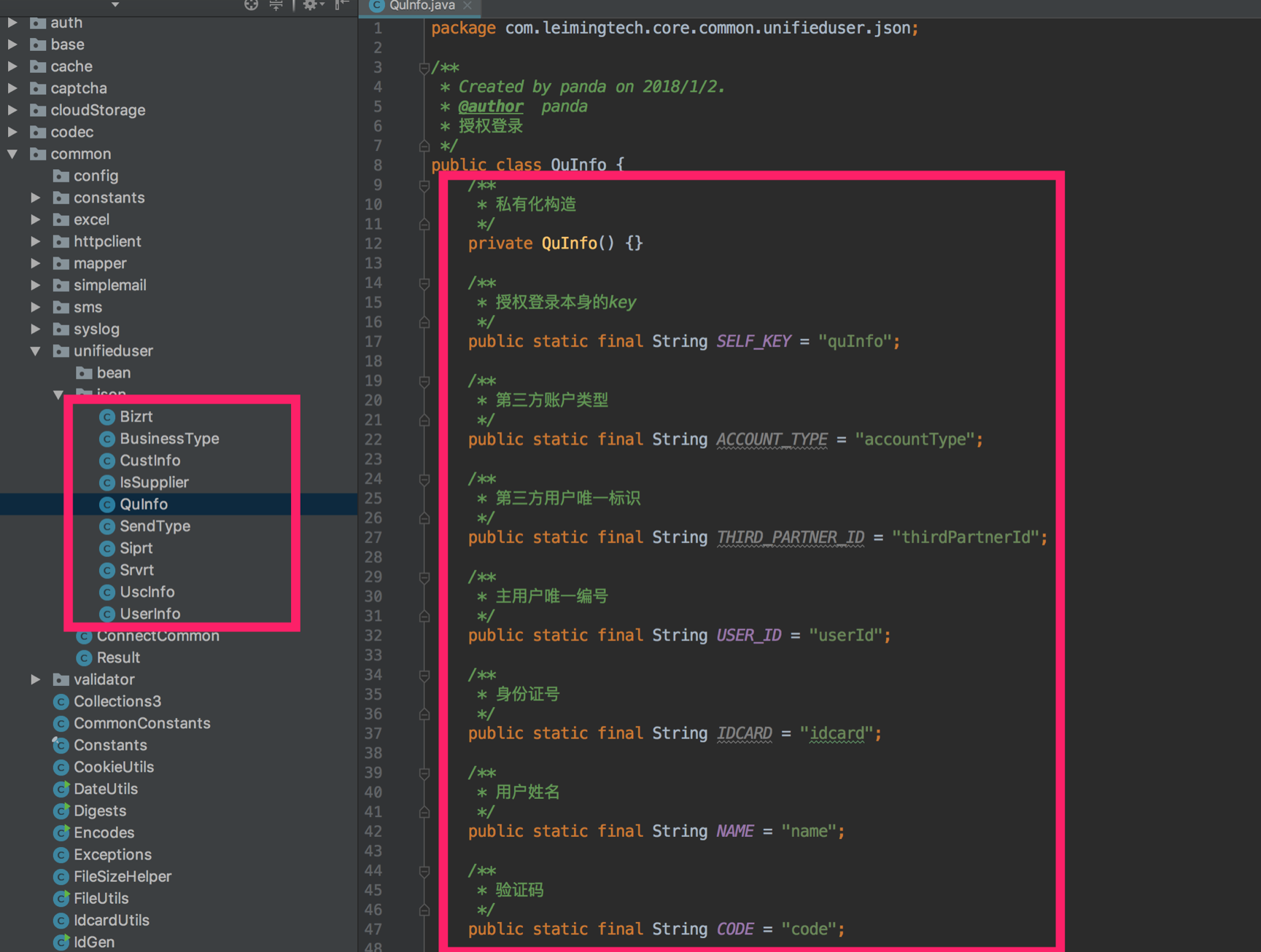Click the SELF_KEY constant name
Image resolution: width=1261 pixels, height=952 pixels.
tap(753, 341)
